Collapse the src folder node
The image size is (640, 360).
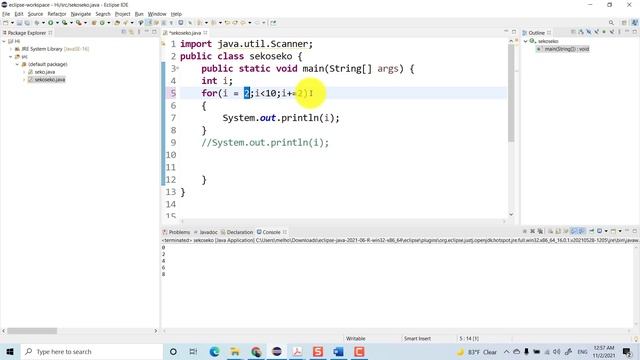(11, 57)
